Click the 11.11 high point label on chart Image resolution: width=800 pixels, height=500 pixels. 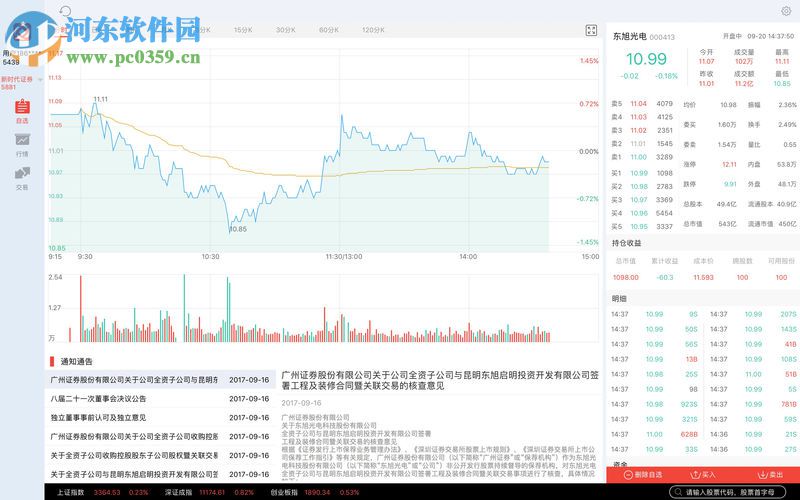101,99
